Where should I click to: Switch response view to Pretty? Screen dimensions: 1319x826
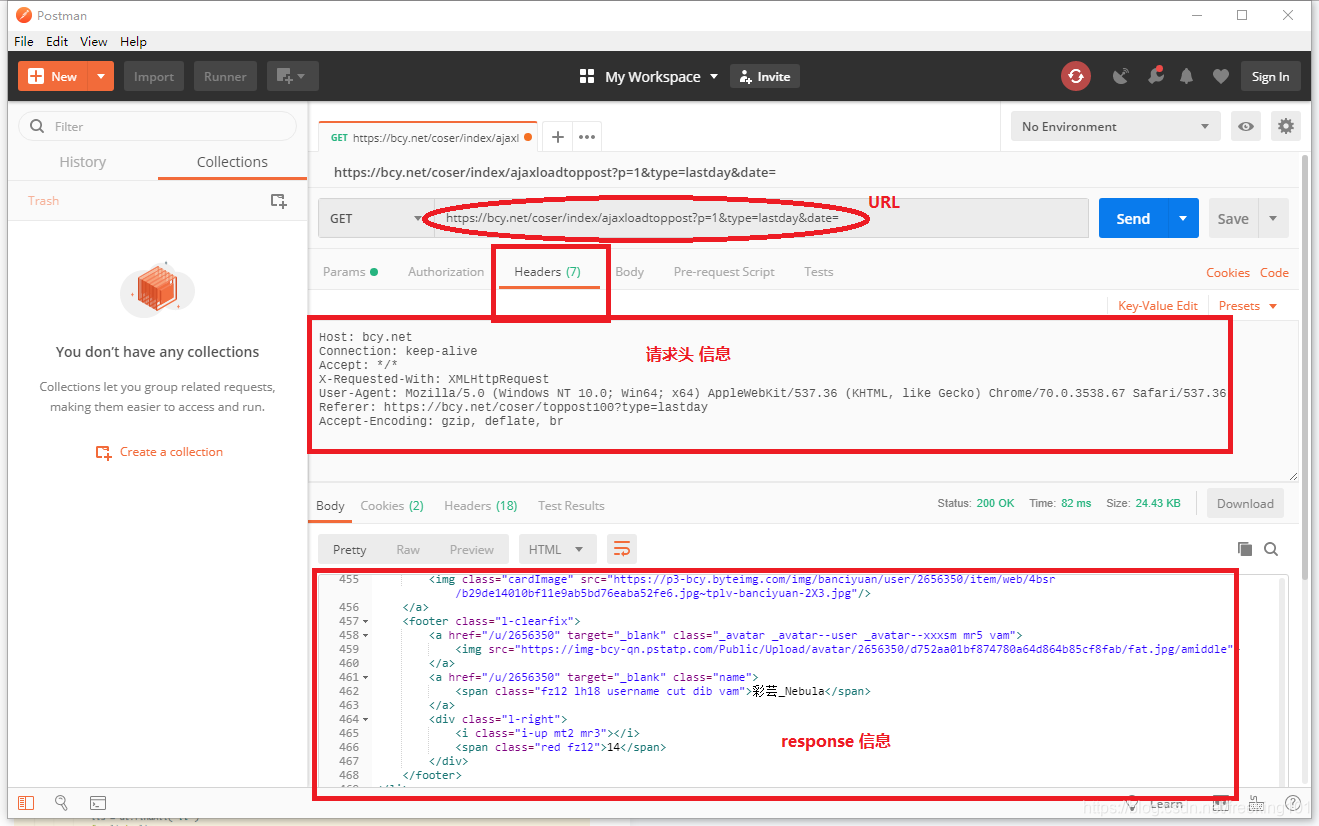click(x=350, y=549)
